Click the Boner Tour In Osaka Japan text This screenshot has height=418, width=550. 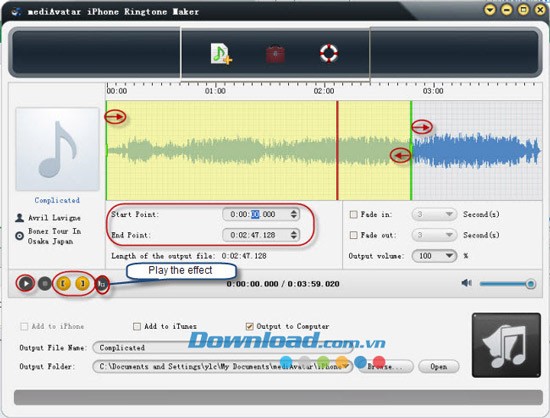55,236
